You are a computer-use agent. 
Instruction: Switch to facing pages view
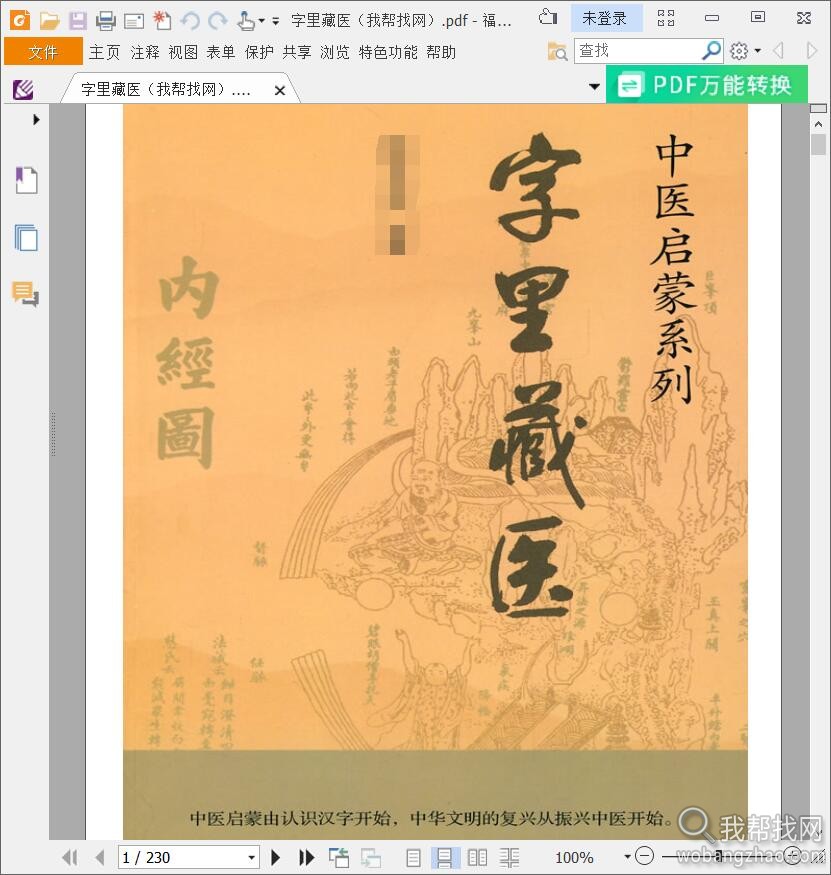(x=477, y=857)
